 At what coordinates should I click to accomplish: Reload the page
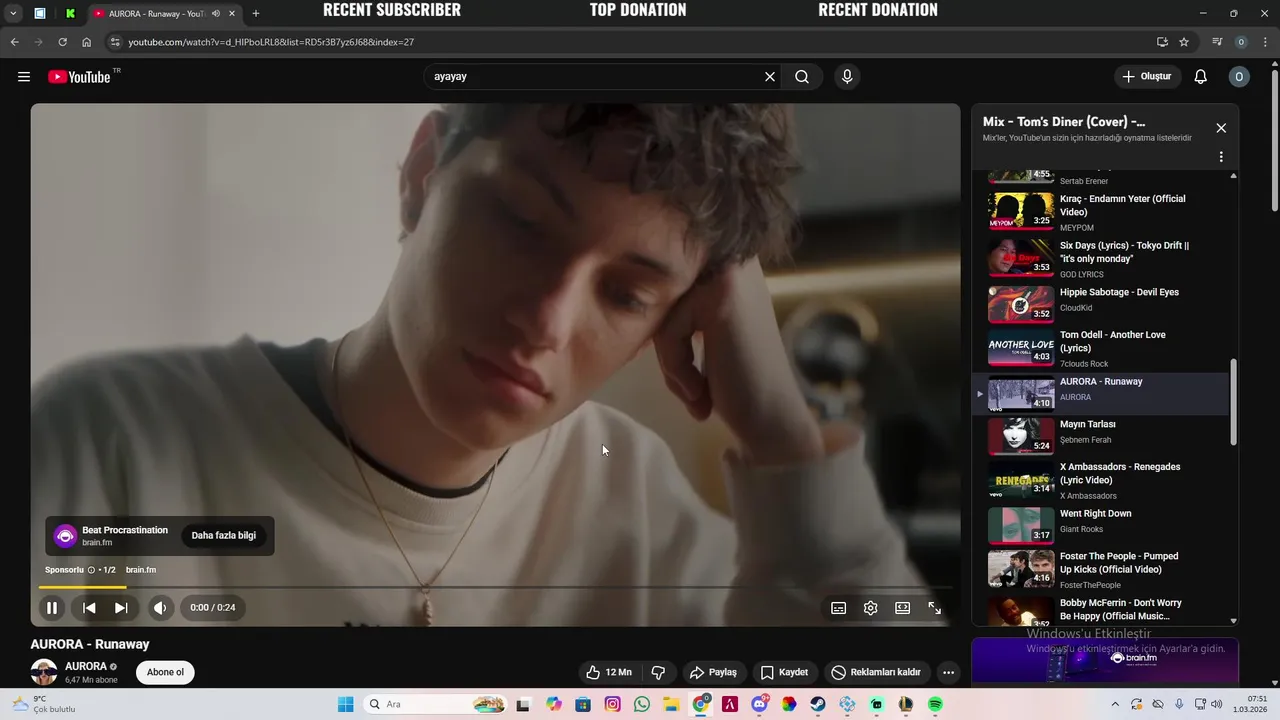click(62, 42)
